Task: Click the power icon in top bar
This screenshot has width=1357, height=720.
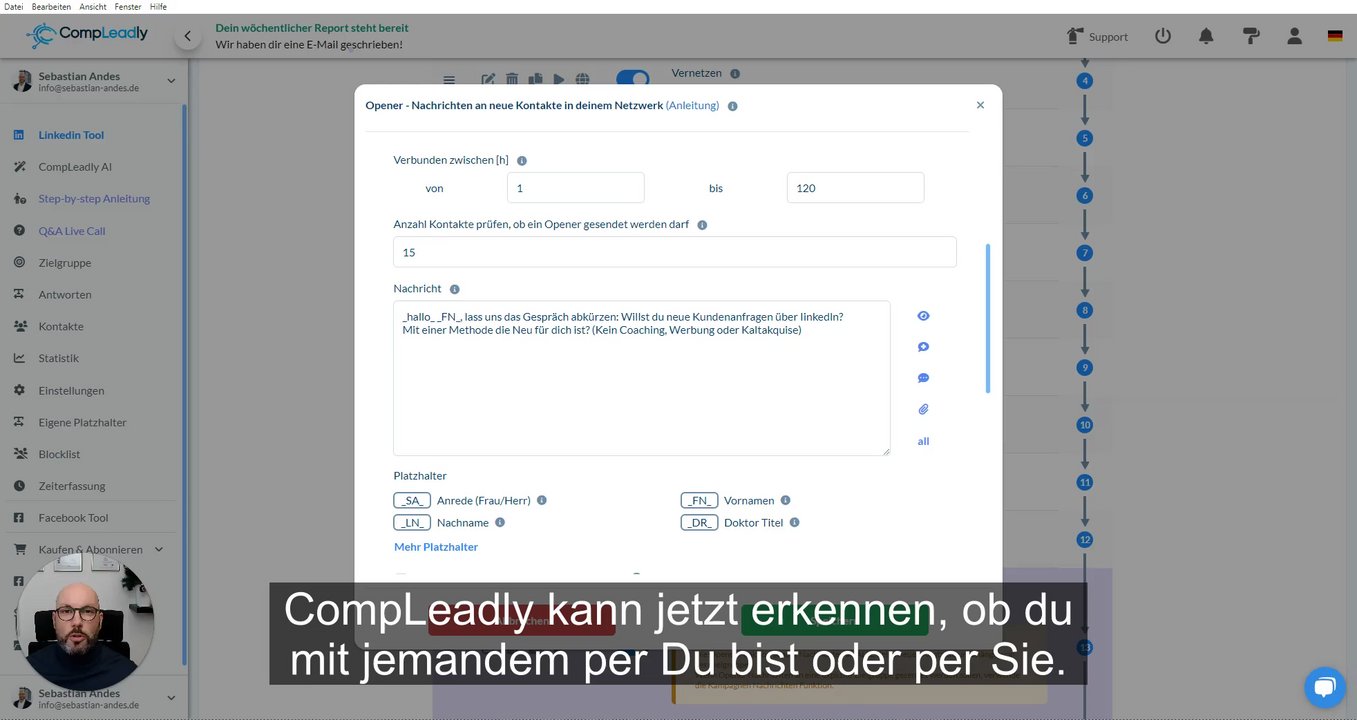Action: tap(1162, 36)
